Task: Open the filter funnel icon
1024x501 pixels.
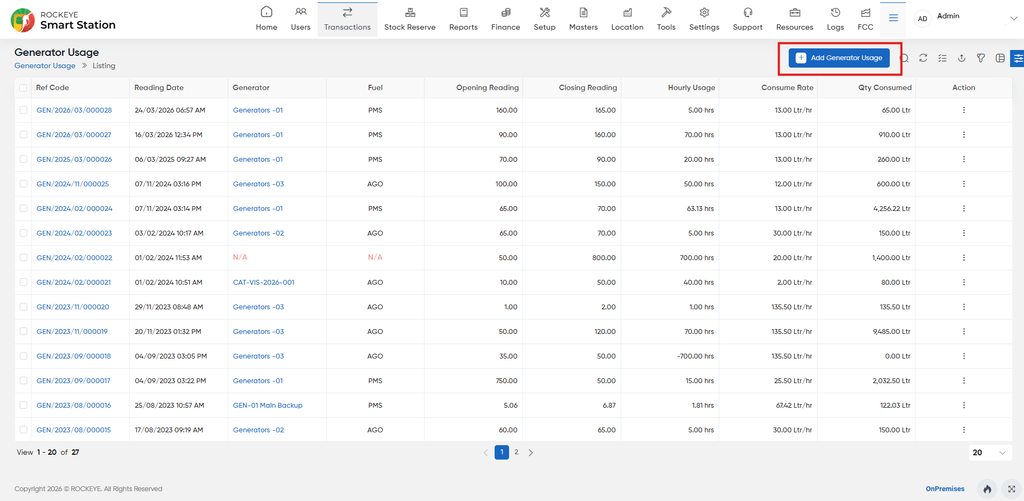Action: click(980, 58)
